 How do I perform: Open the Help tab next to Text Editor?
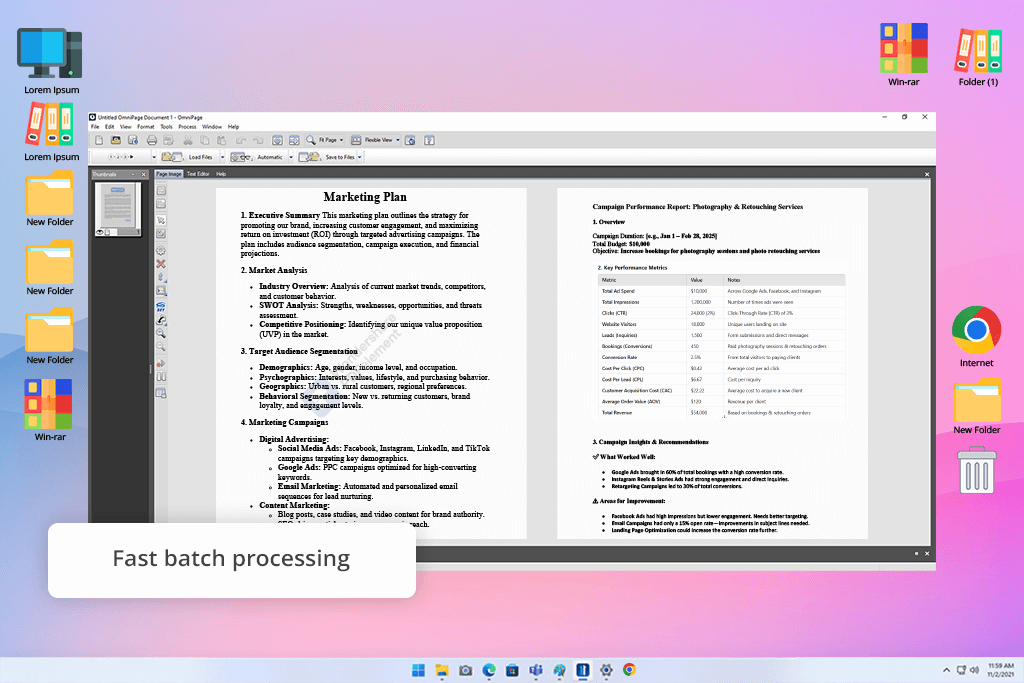click(221, 174)
